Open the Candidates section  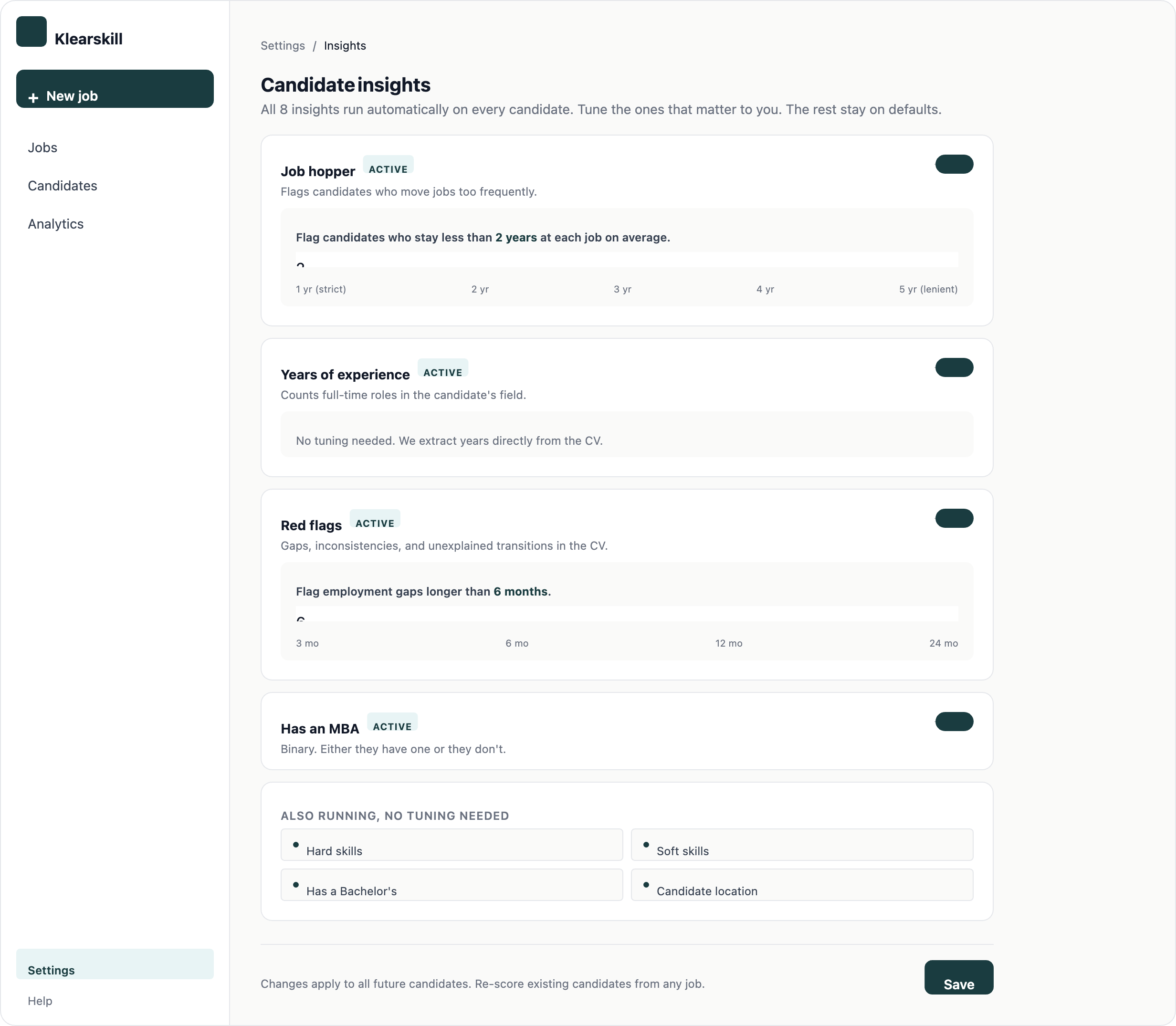[x=63, y=186]
